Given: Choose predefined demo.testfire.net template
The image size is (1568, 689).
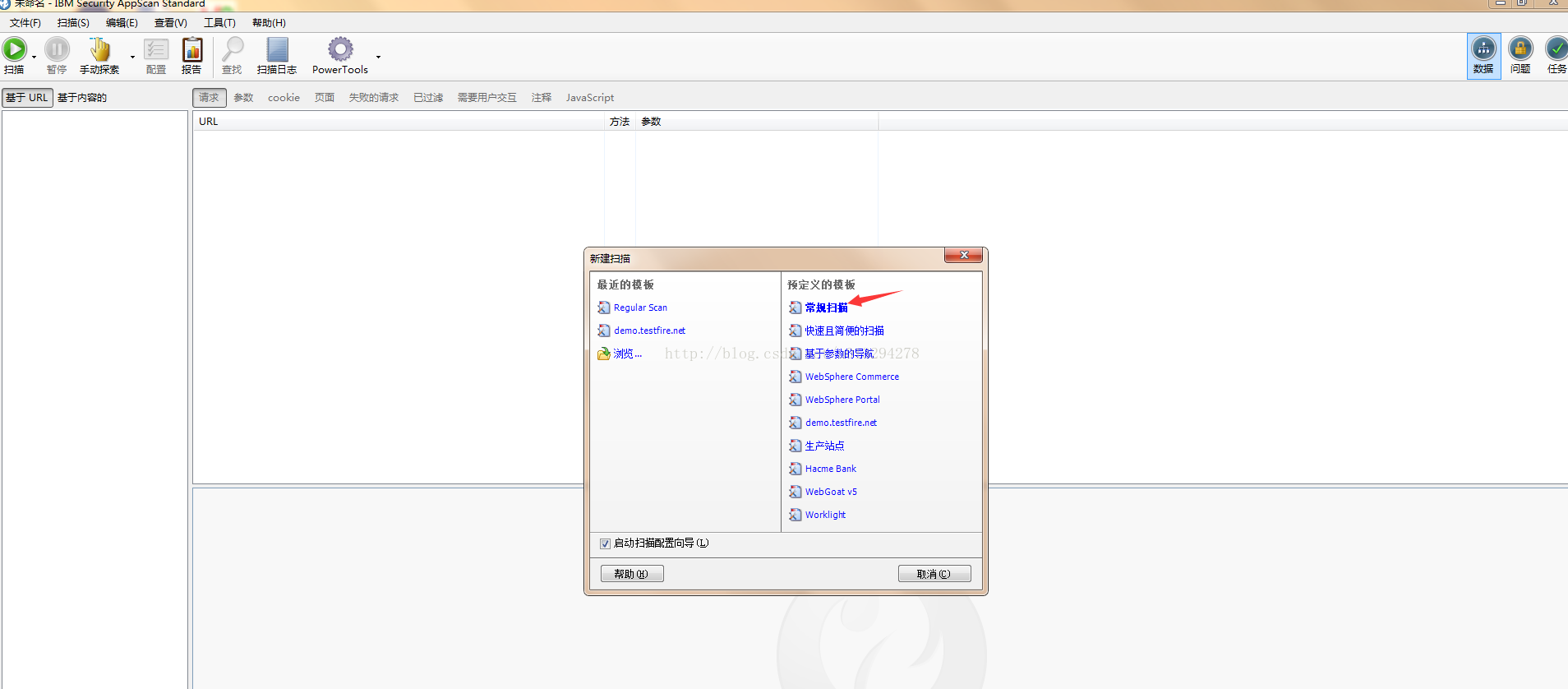Looking at the screenshot, I should coord(841,423).
